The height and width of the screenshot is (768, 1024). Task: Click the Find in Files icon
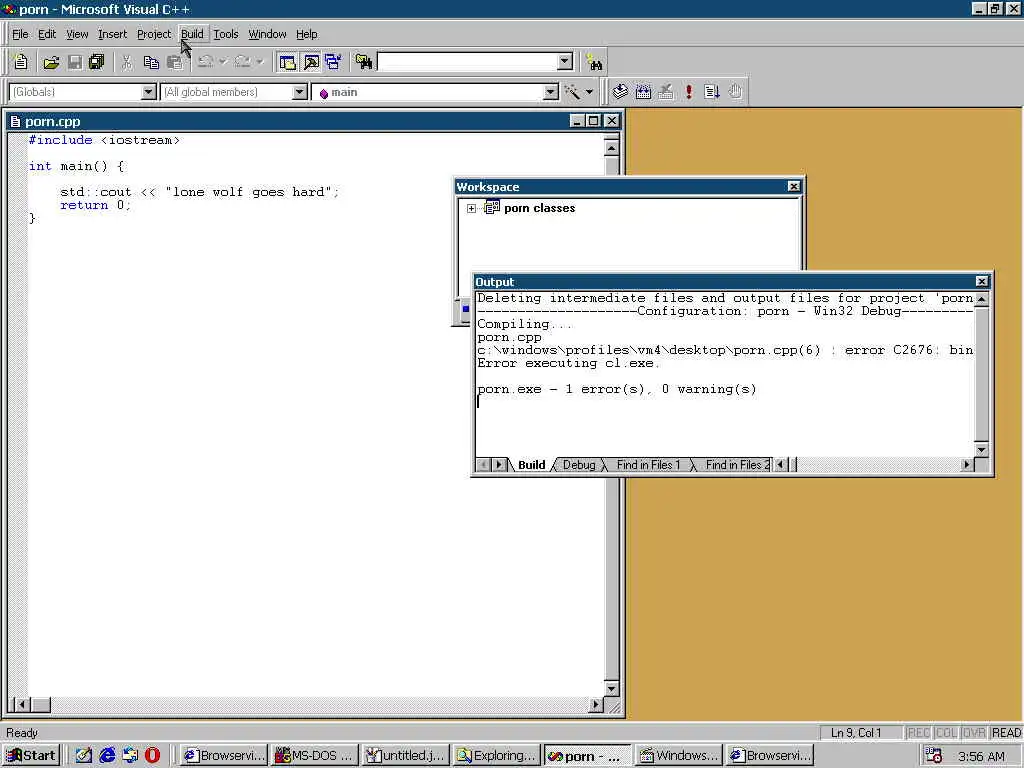(364, 62)
